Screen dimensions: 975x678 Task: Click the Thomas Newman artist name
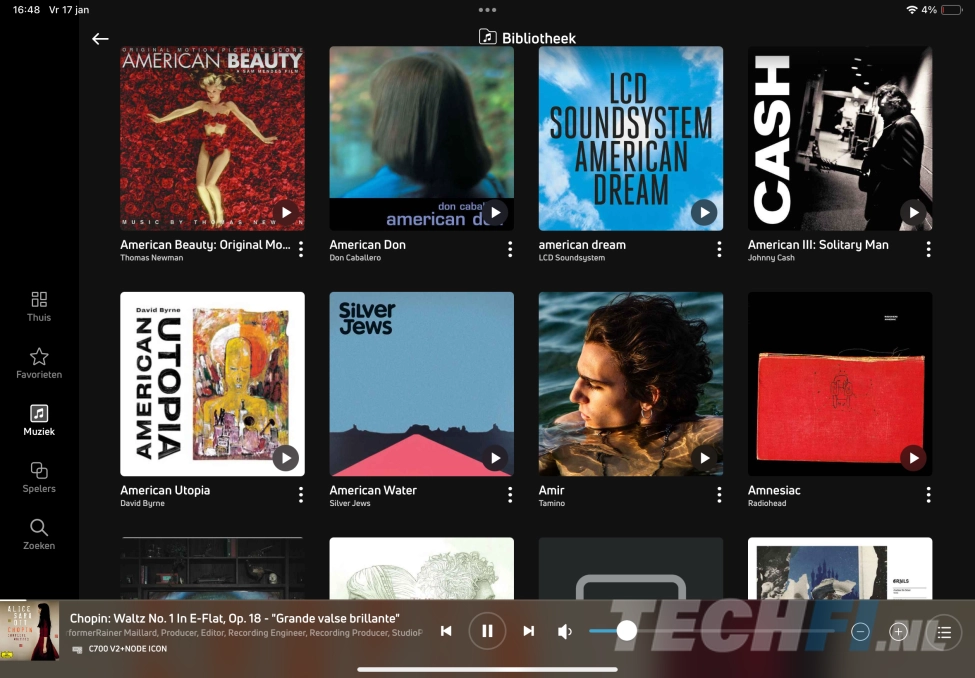coord(152,258)
